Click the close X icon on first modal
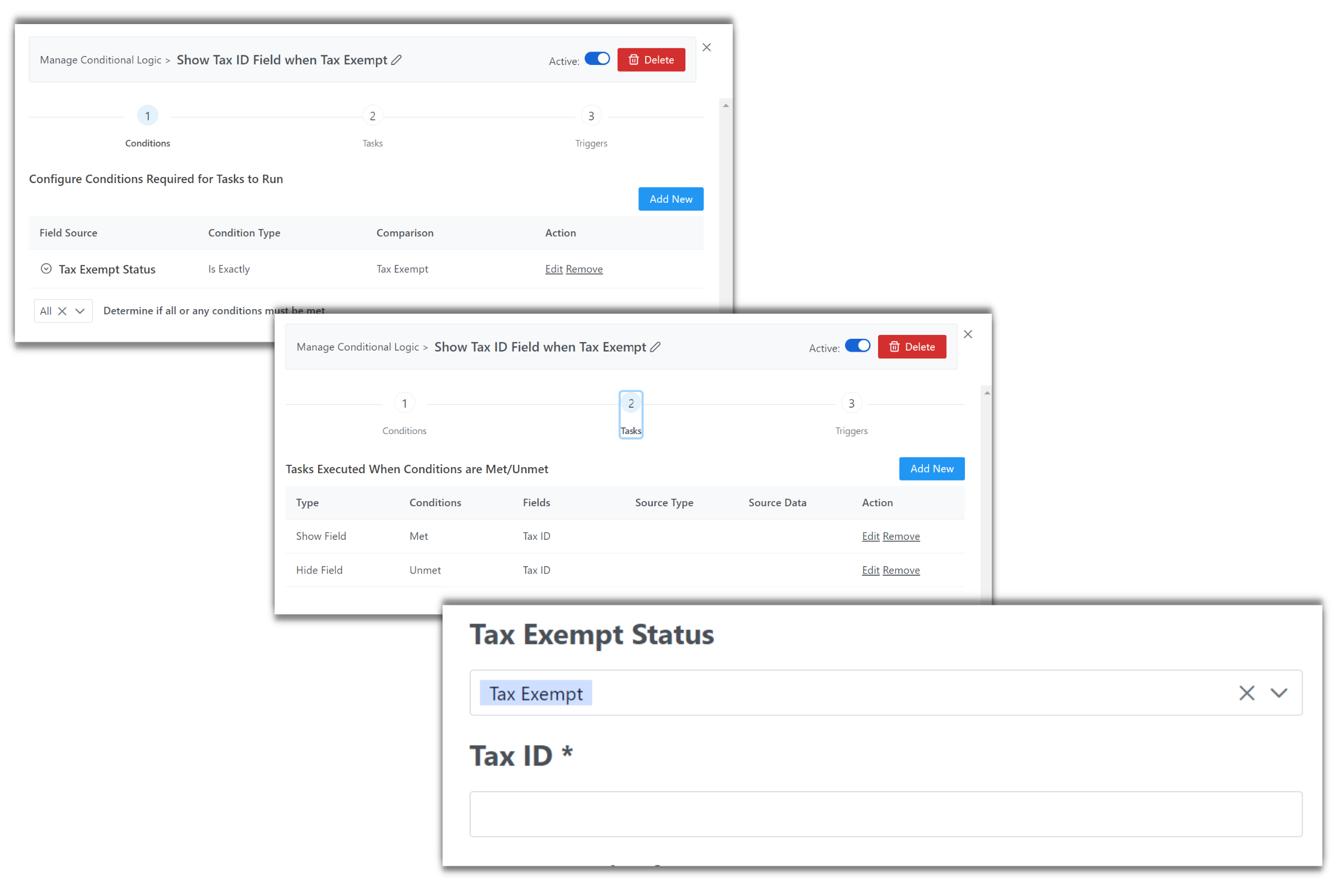 click(706, 47)
